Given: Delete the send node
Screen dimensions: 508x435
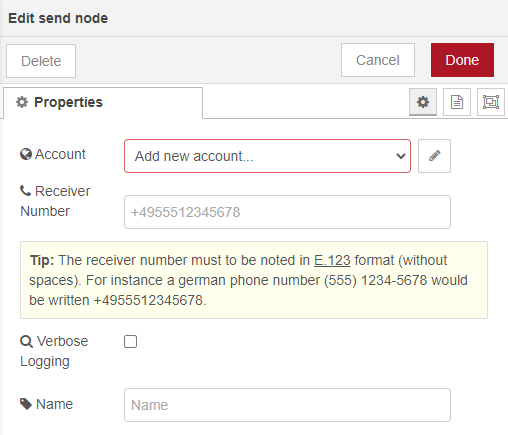Looking at the screenshot, I should tap(41, 61).
